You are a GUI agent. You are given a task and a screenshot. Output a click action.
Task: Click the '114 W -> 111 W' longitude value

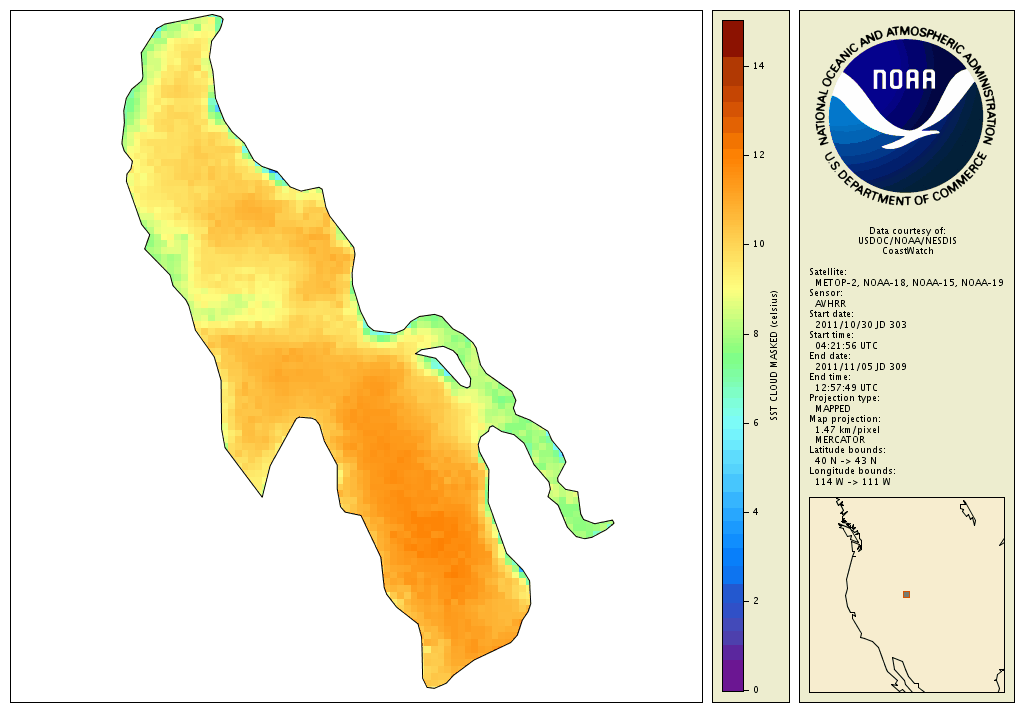pyautogui.click(x=852, y=482)
